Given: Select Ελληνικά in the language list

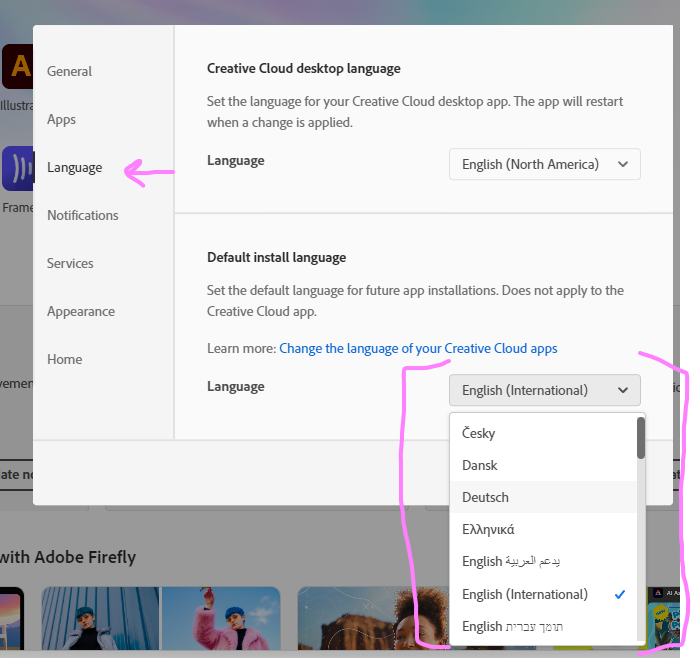Looking at the screenshot, I should tap(543, 530).
